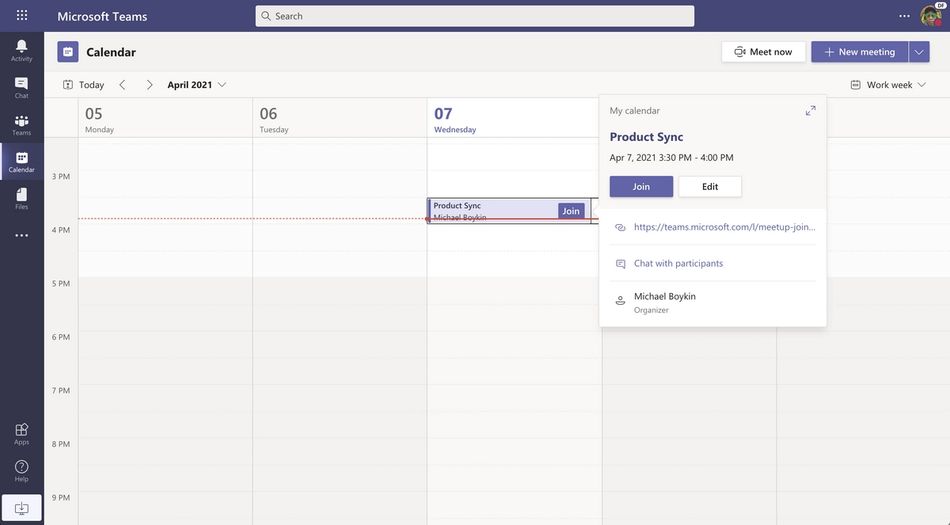950x525 pixels.
Task: Show more apps from the sidebar ellipsis
Action: (21, 236)
